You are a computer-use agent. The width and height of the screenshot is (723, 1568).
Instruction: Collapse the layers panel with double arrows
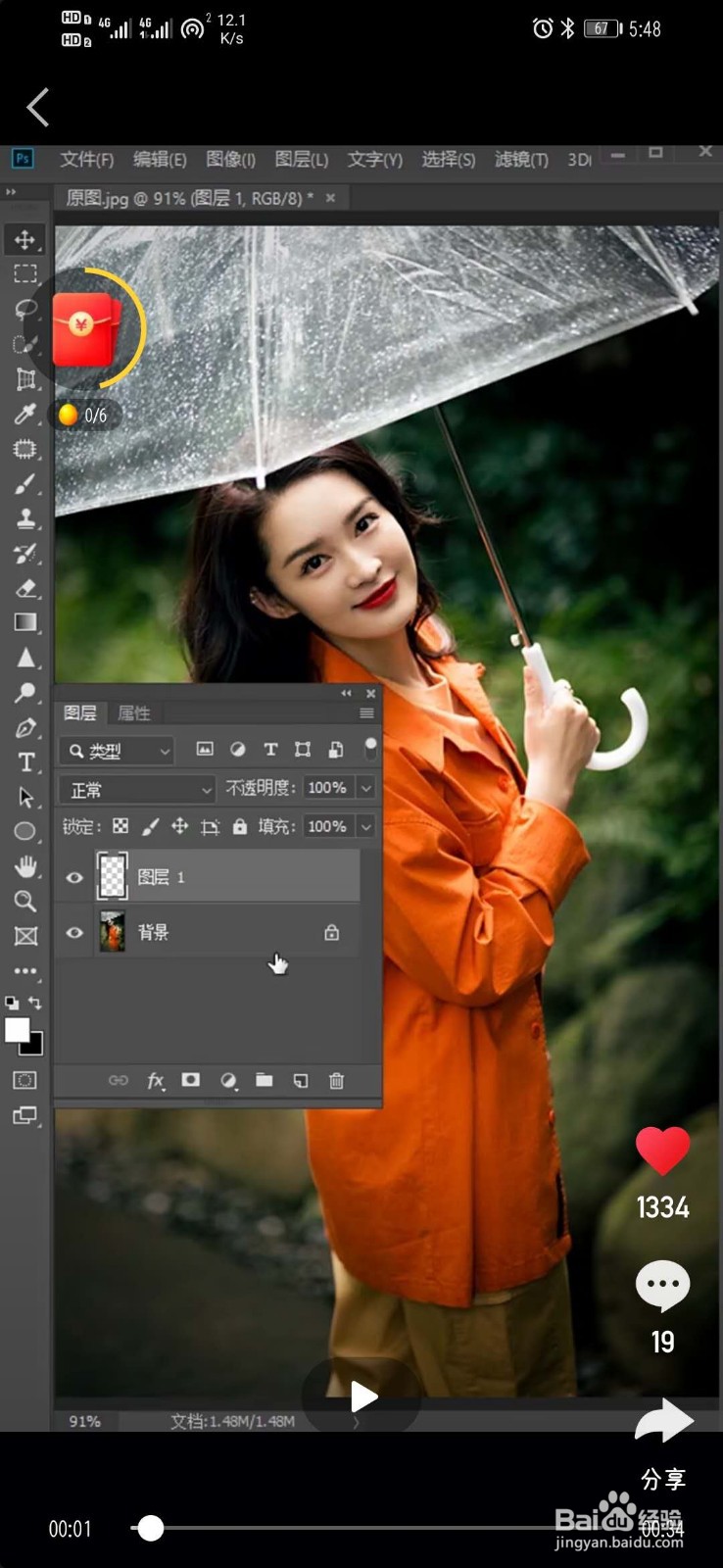[x=346, y=693]
